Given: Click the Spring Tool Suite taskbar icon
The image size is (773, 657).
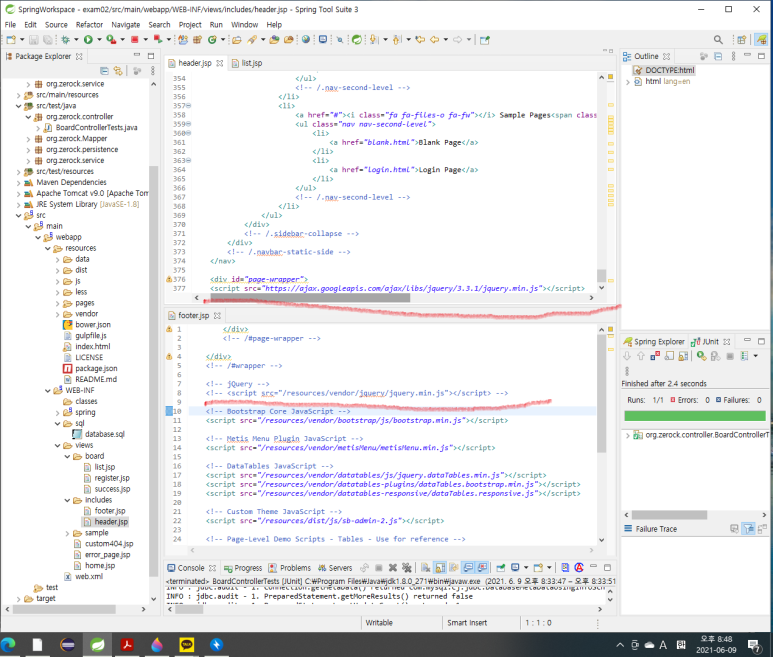Looking at the screenshot, I should [98, 644].
